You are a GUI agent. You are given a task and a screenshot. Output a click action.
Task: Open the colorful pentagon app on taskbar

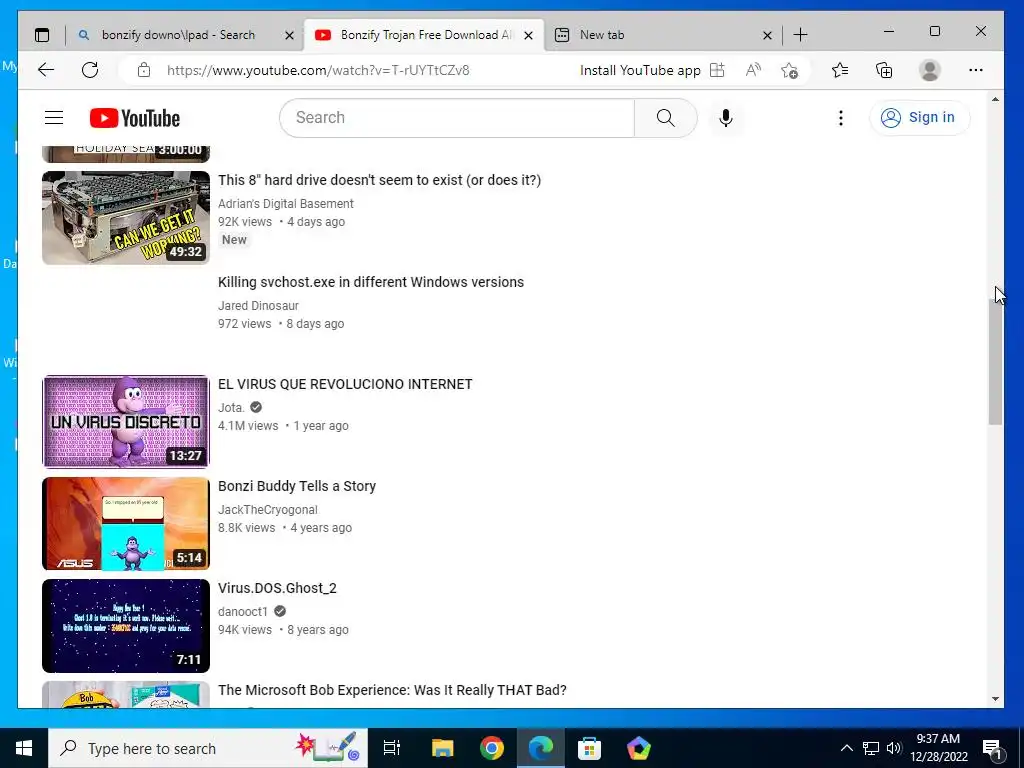[639, 748]
